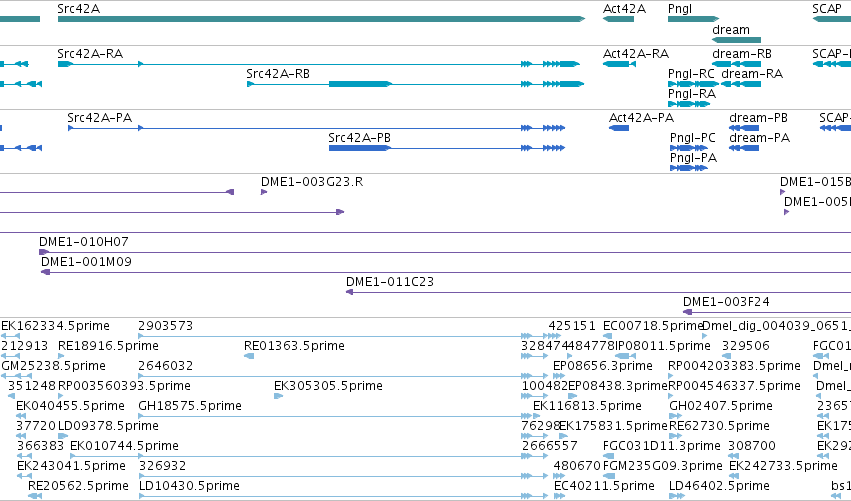Image resolution: width=851 pixels, height=501 pixels.
Task: Select clone DME1-003F24
Action: [x=767, y=312]
